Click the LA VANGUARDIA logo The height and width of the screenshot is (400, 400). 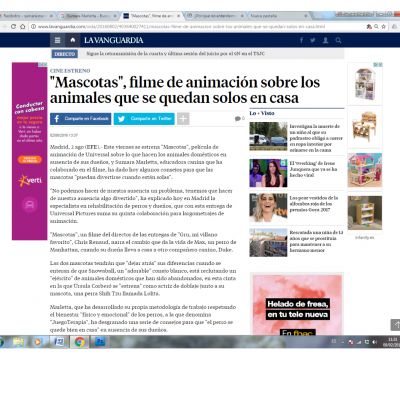113,40
